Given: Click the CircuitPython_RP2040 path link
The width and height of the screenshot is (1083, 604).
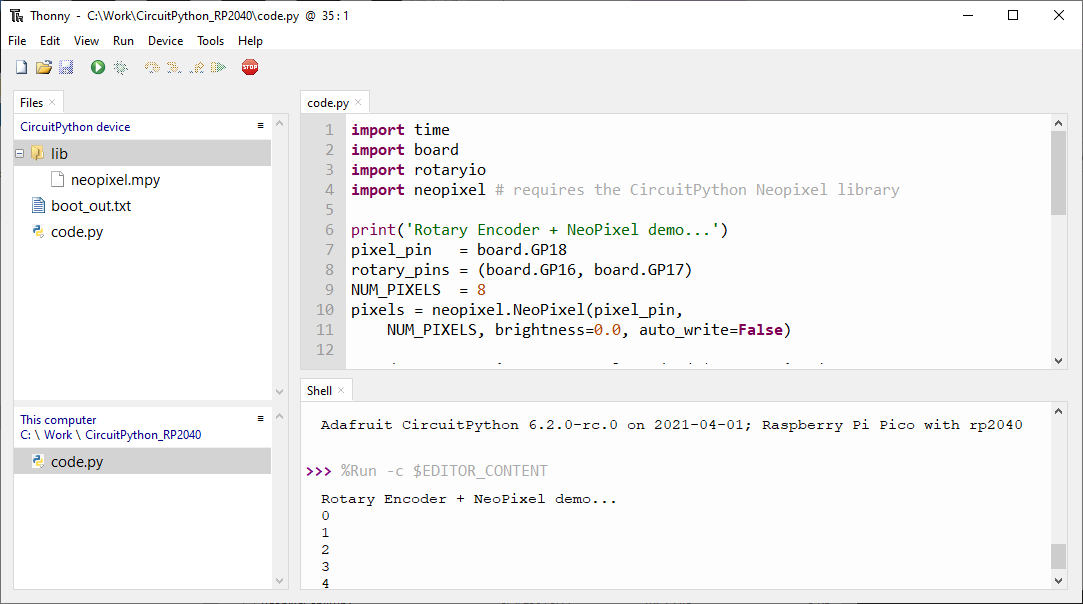Looking at the screenshot, I should coord(143,435).
